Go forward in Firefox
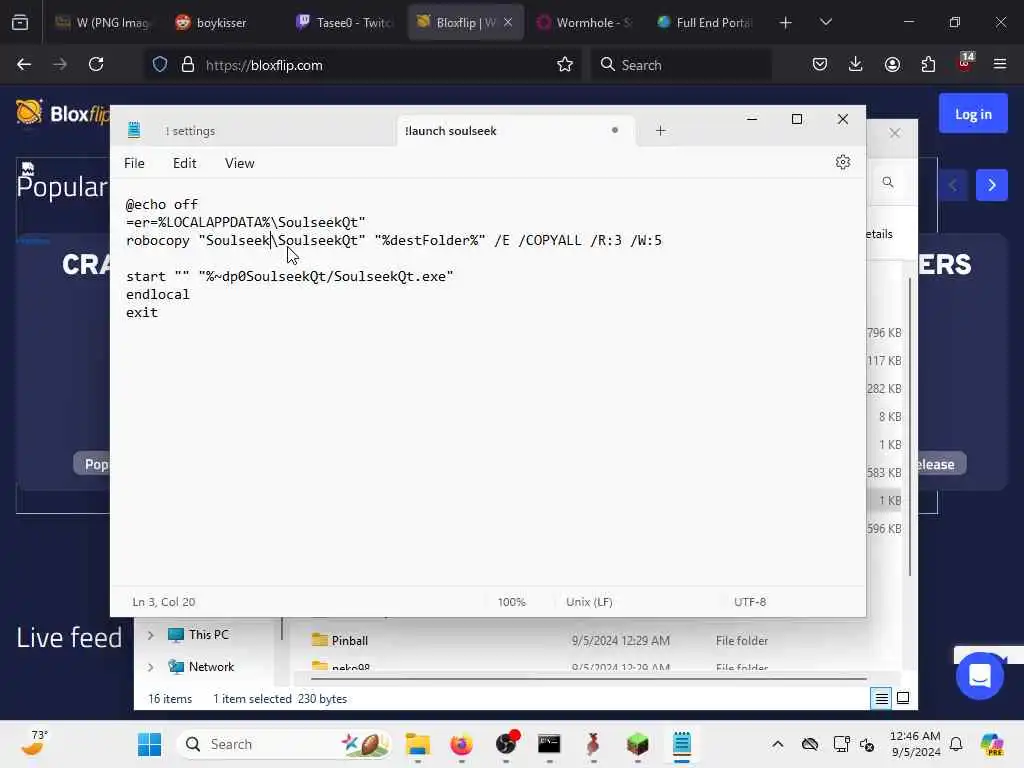The width and height of the screenshot is (1024, 768). coord(59,65)
